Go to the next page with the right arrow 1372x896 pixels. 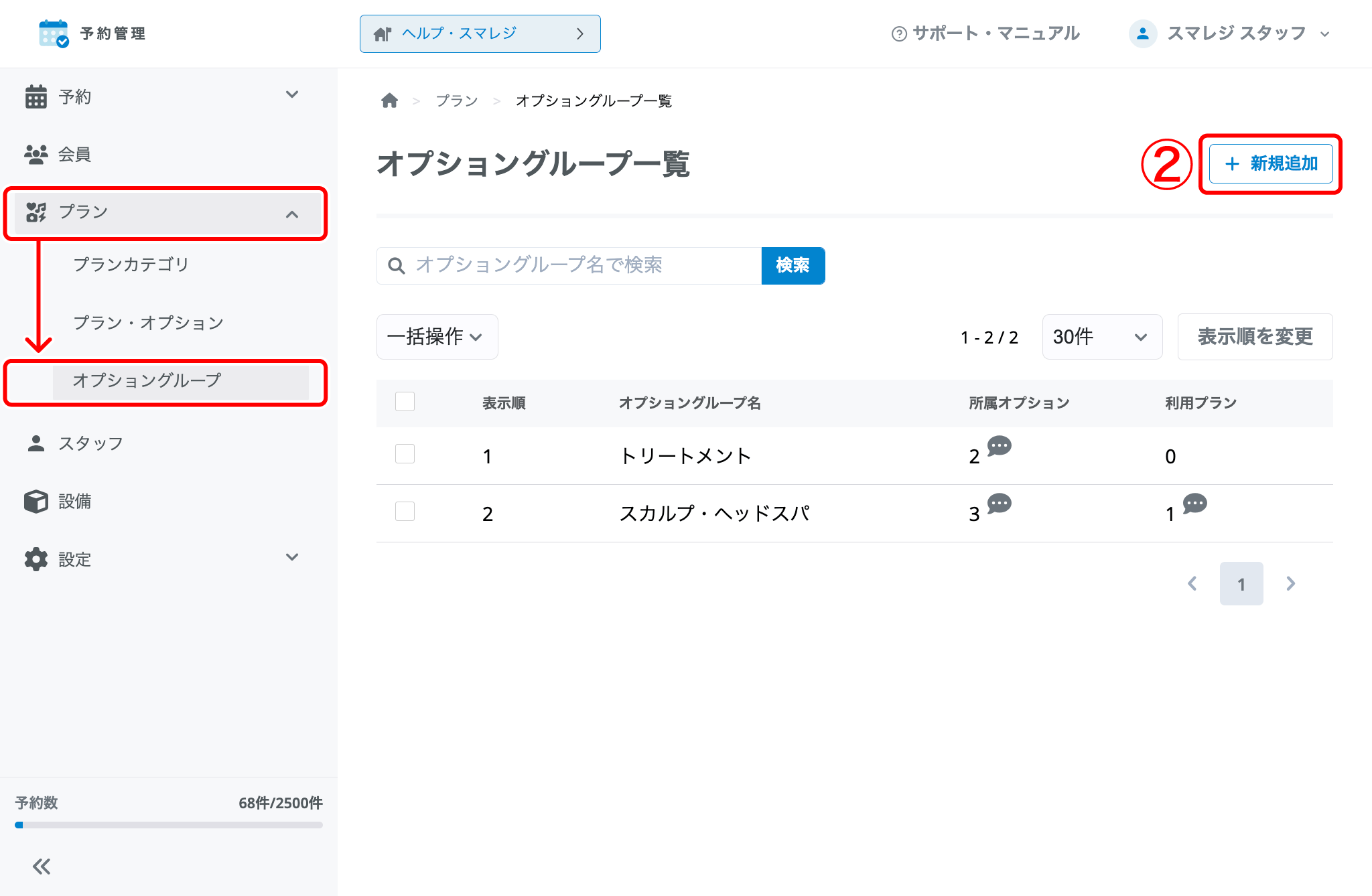(1291, 584)
